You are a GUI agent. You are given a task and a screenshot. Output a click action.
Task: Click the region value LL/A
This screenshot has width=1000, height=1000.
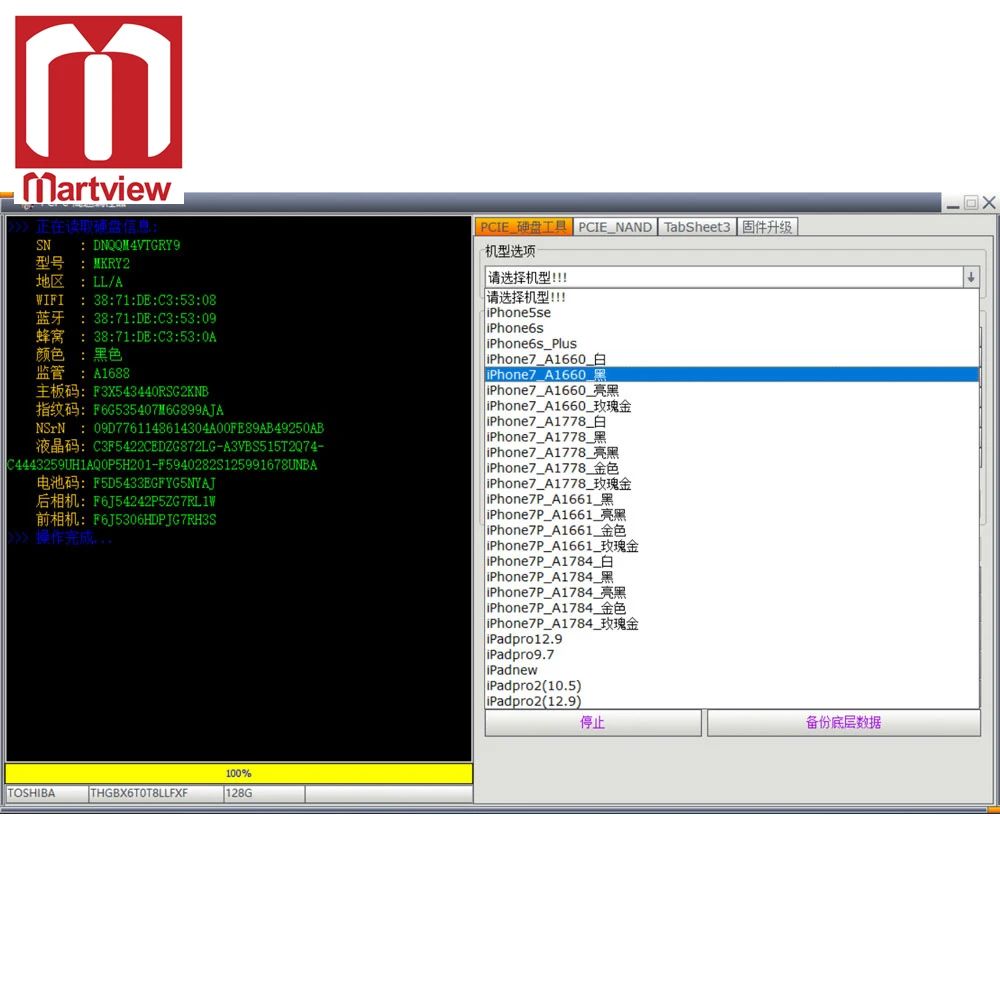(108, 282)
